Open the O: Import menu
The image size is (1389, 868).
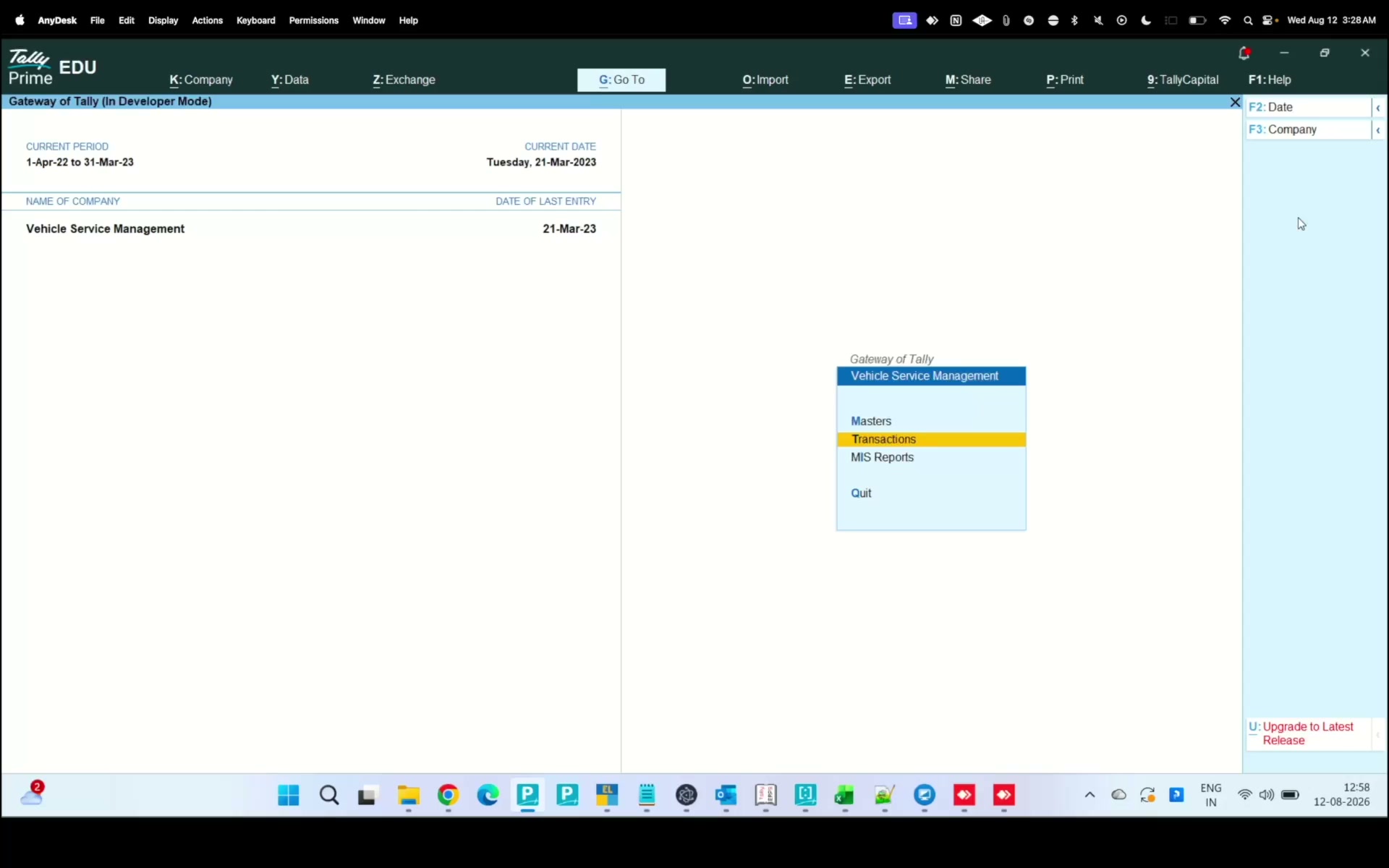765,80
